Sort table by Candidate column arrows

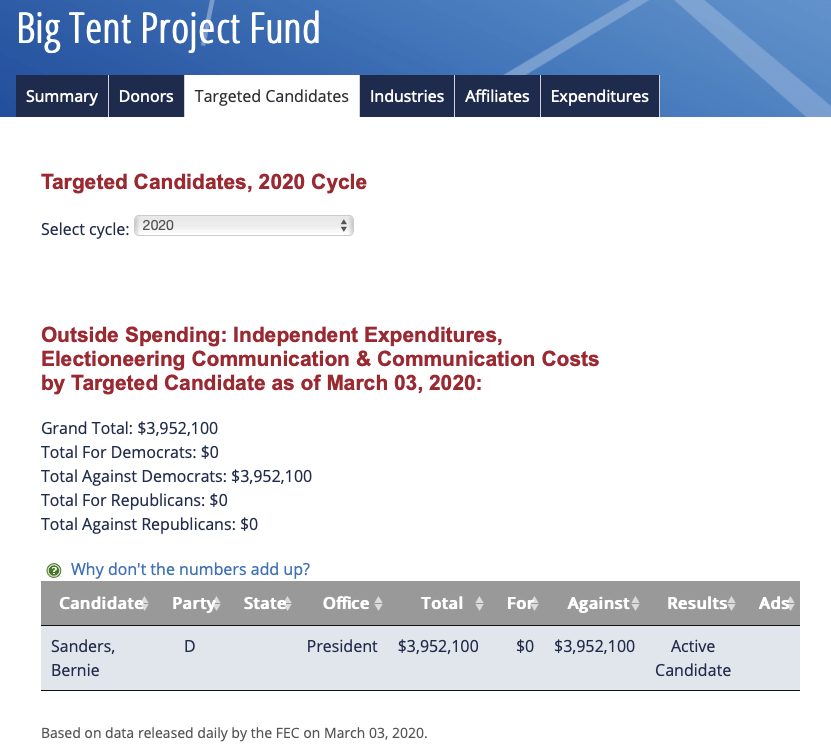point(146,604)
